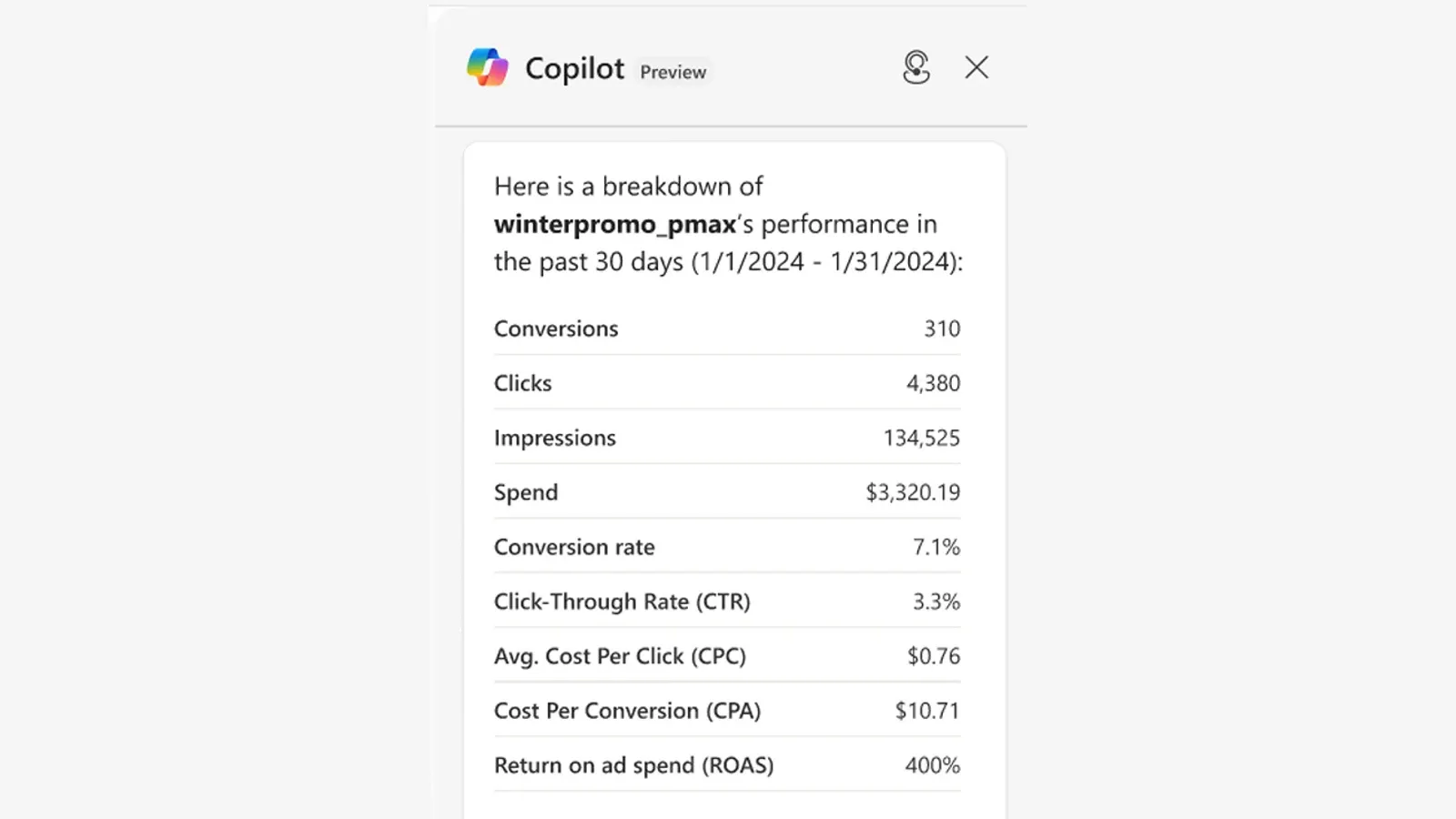Select the Cost Per Conversion (CPA) value

(x=926, y=711)
